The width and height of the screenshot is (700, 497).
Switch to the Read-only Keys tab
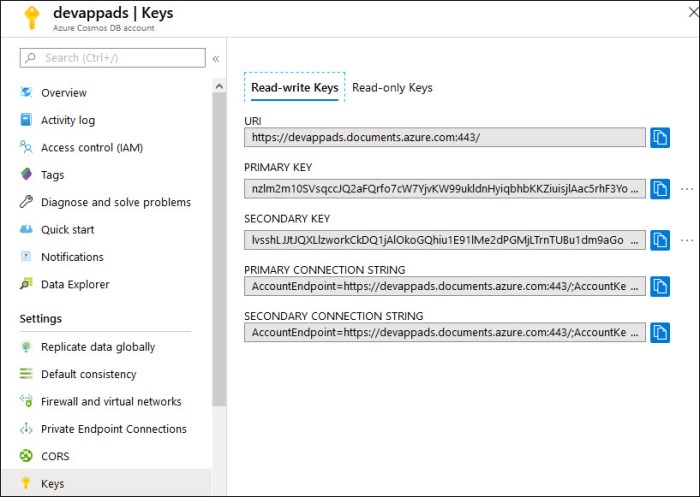[392, 88]
